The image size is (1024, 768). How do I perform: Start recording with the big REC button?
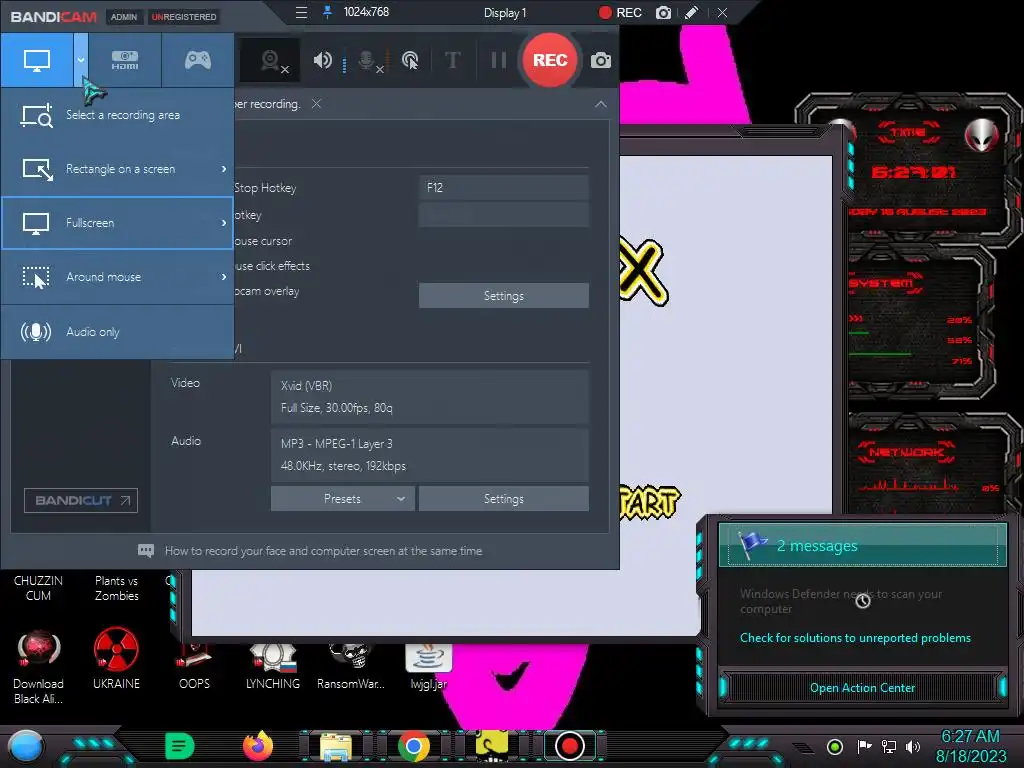(550, 60)
